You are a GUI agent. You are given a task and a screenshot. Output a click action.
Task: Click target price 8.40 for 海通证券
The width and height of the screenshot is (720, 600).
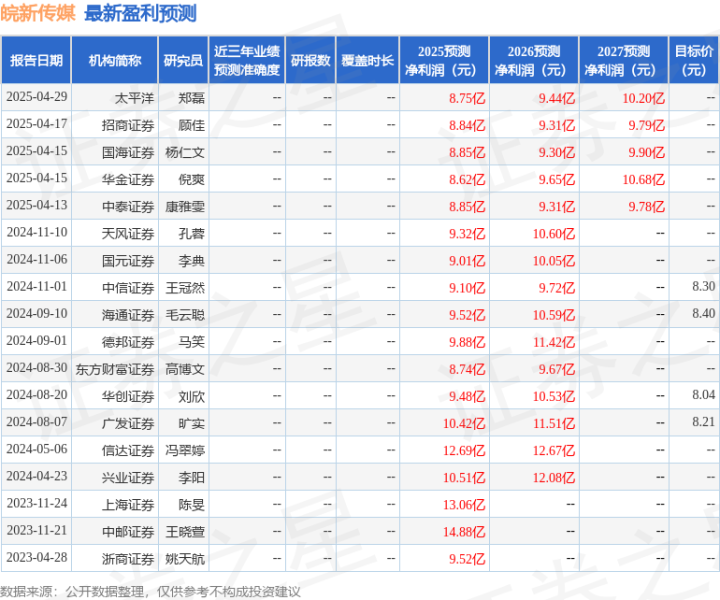703,314
